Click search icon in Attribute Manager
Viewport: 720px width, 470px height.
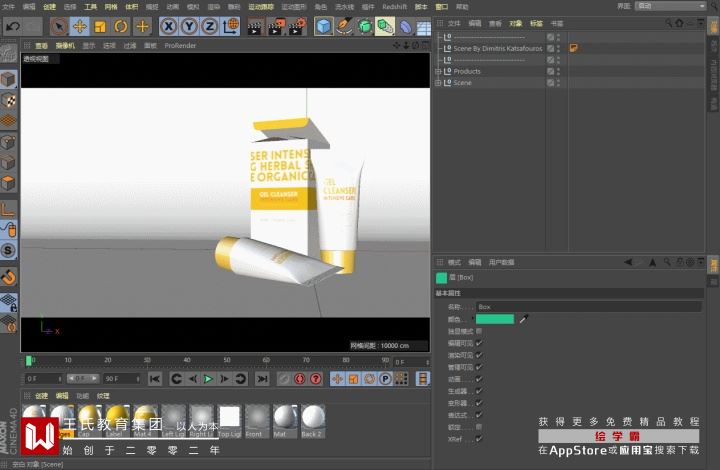click(667, 262)
